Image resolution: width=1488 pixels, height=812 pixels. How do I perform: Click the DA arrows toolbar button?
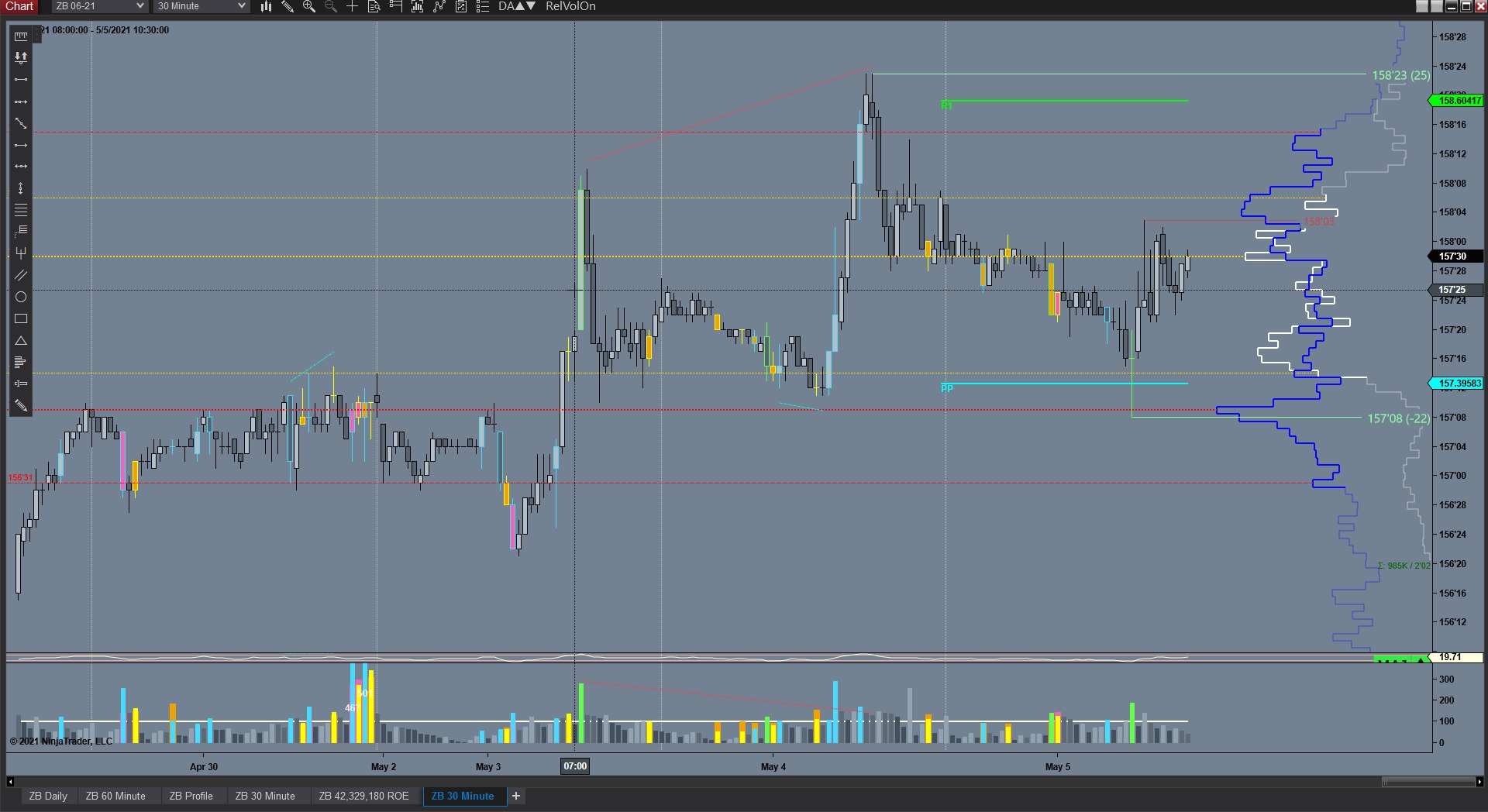pyautogui.click(x=516, y=6)
